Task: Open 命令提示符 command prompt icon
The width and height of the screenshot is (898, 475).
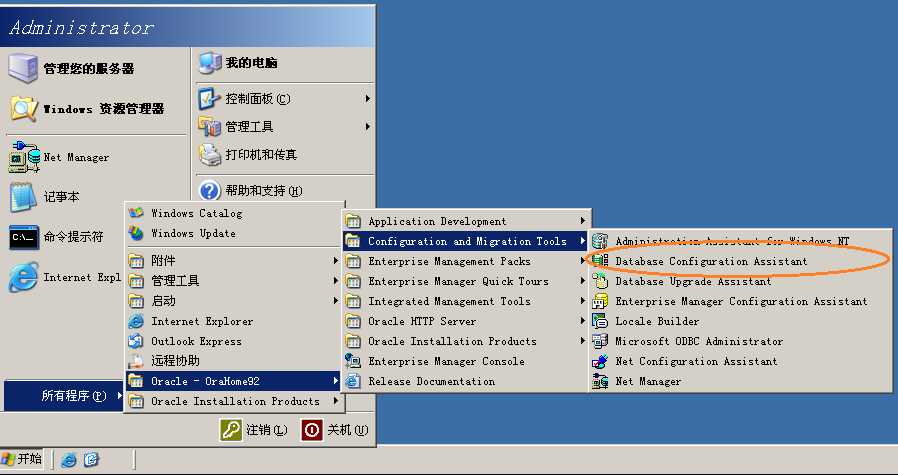Action: point(24,237)
